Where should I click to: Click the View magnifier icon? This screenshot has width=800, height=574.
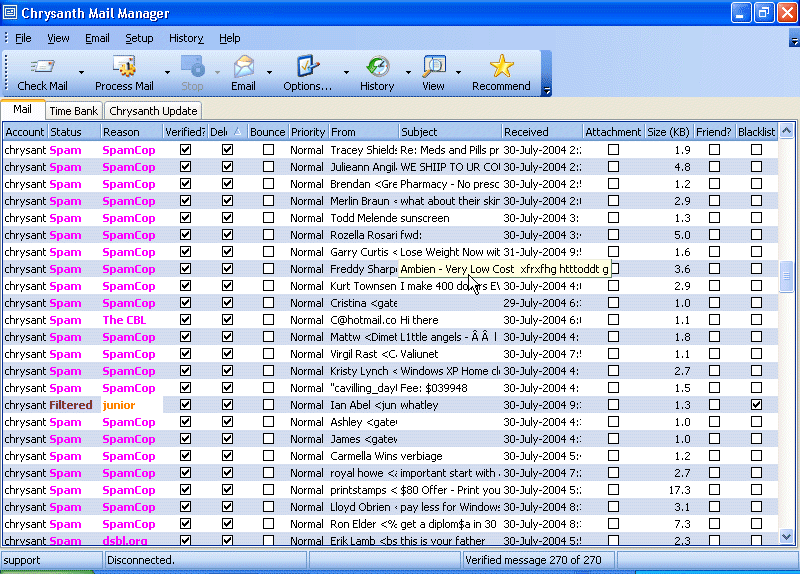click(433, 67)
